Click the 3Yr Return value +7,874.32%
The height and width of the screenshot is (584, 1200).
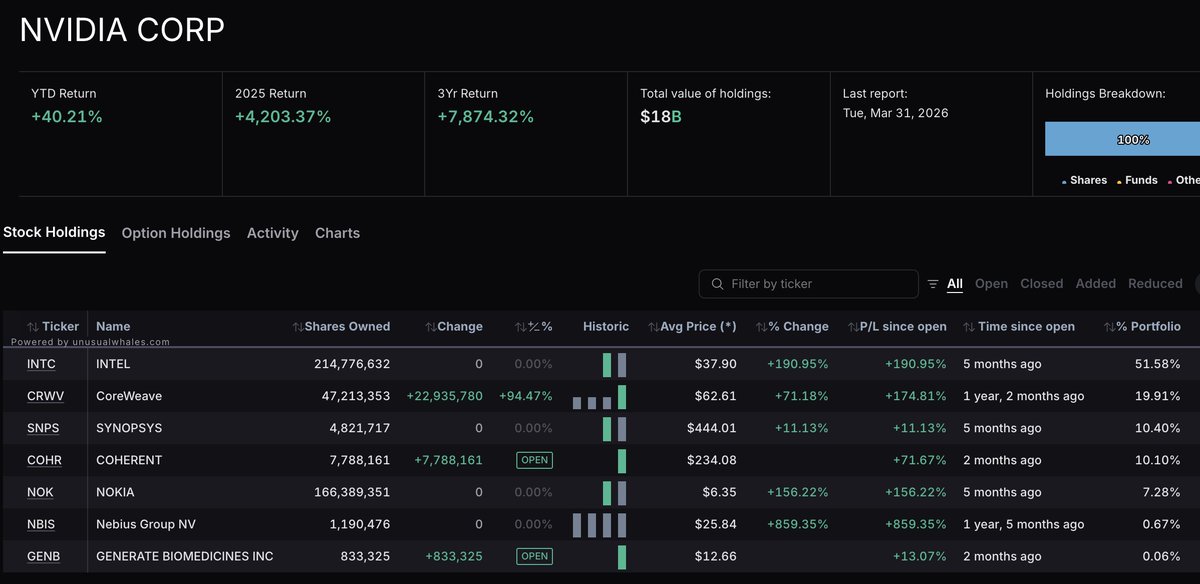[x=486, y=117]
